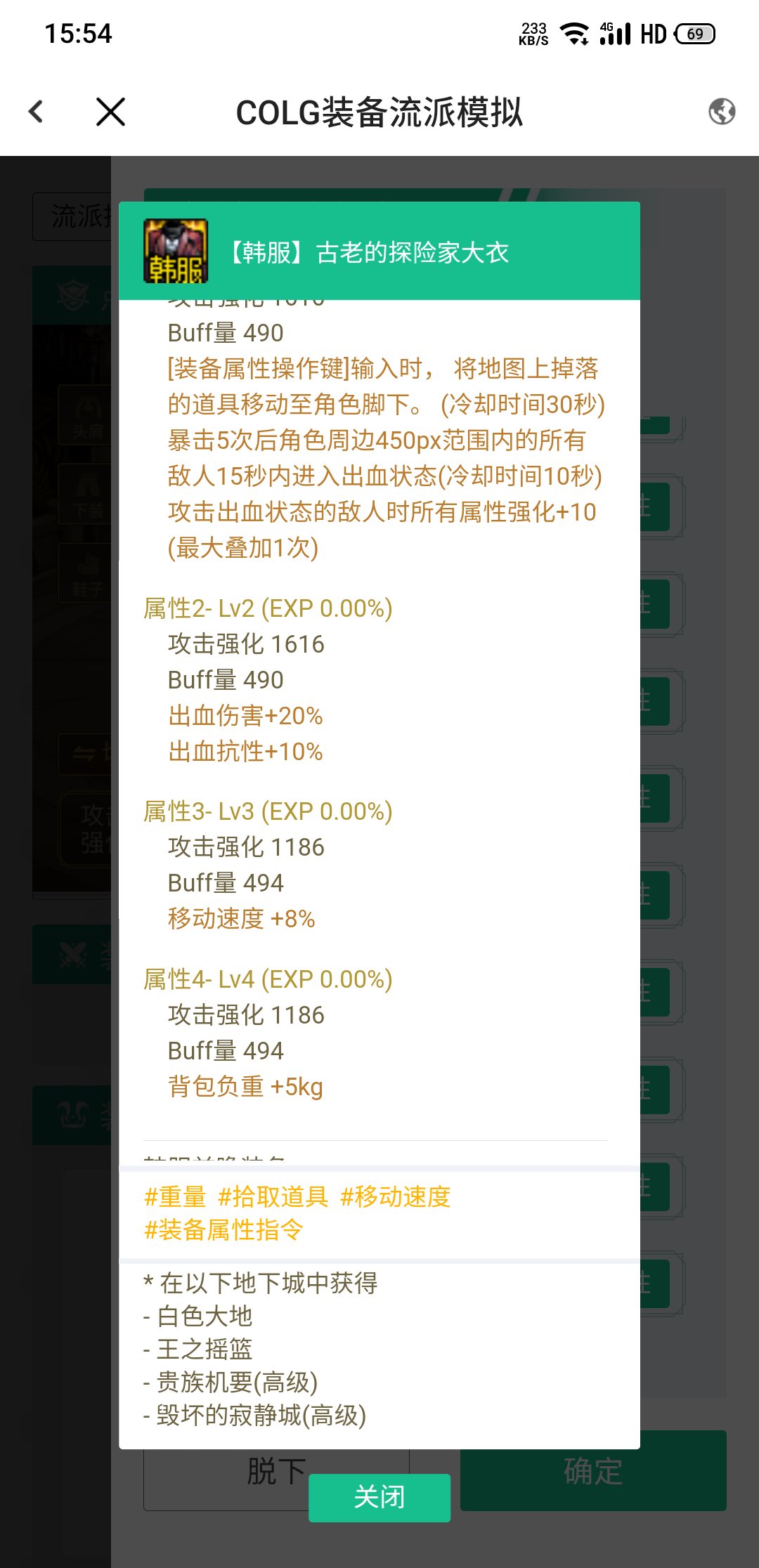Tap the 下装 equipment slot icon
This screenshot has height=1568, width=759.
point(87,494)
